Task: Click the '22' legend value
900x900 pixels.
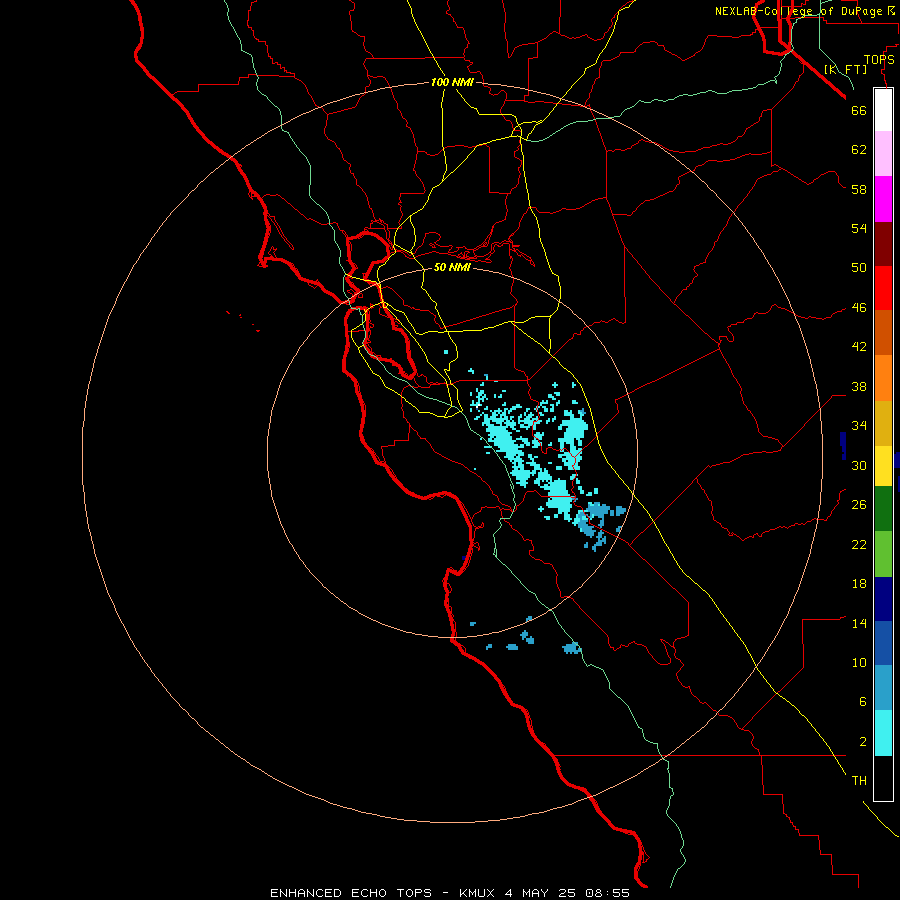Action: click(x=859, y=544)
